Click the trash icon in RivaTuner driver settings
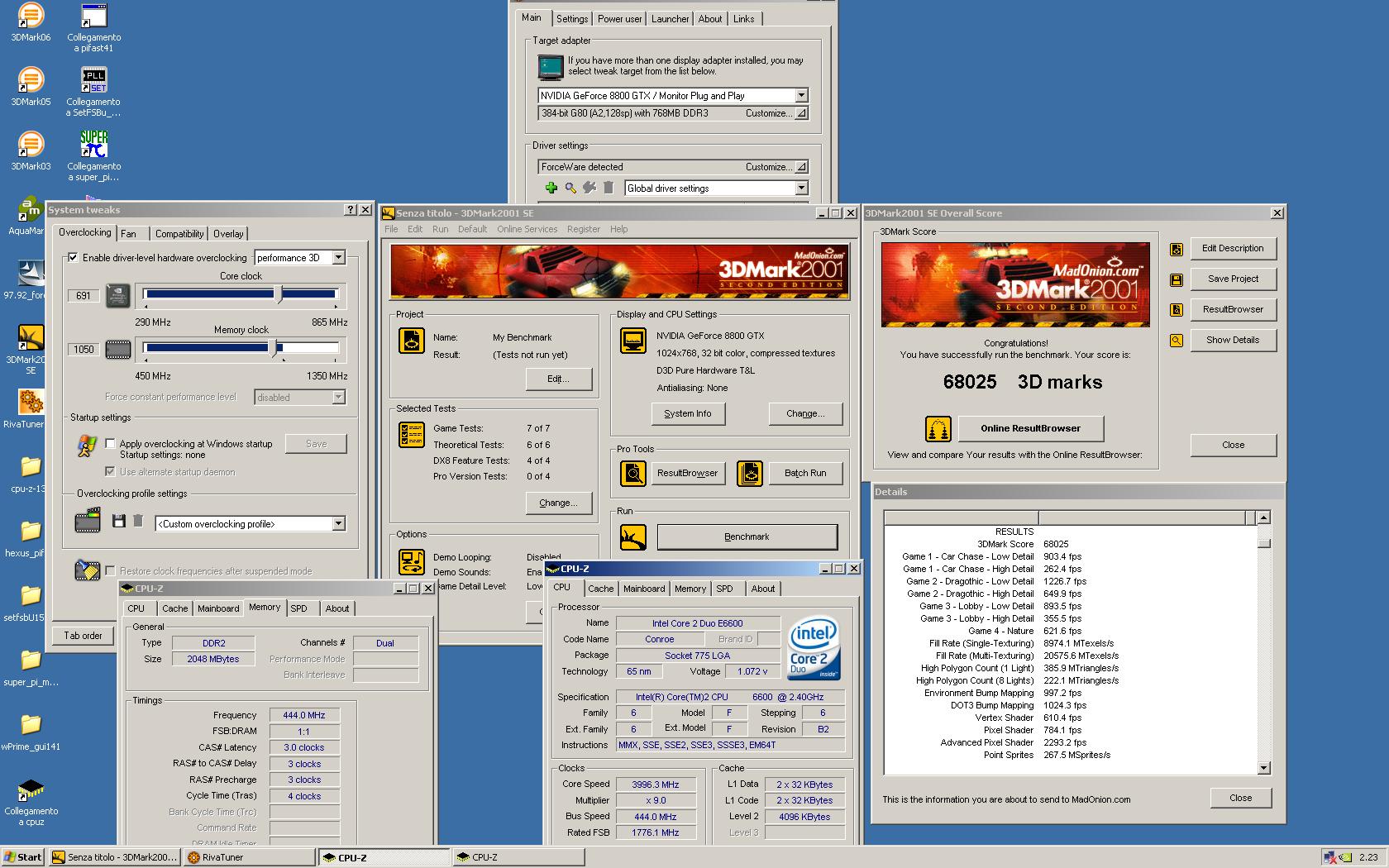This screenshot has height=868, width=1389. [609, 188]
